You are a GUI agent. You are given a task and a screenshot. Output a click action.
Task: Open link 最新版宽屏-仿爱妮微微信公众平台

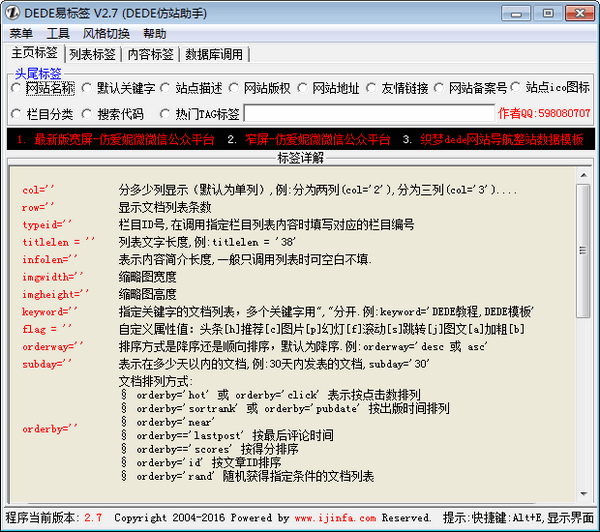coord(124,139)
